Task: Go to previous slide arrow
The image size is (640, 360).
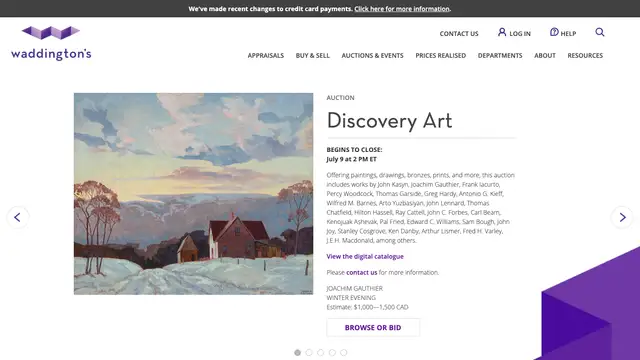Action: pyautogui.click(x=18, y=217)
